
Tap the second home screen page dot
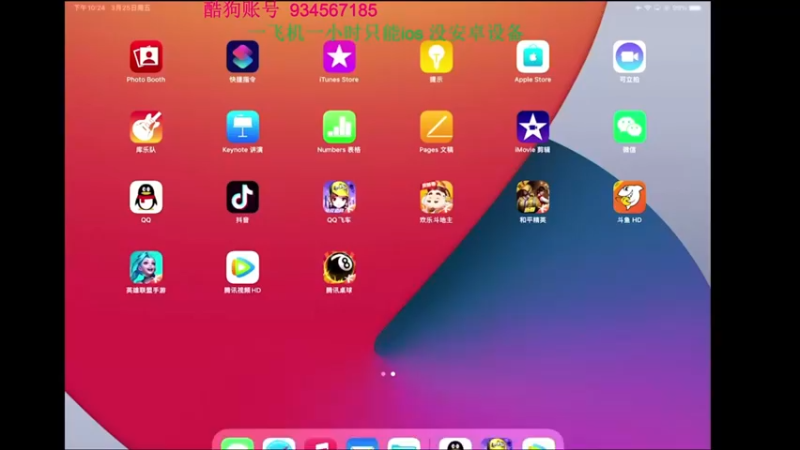pos(393,374)
